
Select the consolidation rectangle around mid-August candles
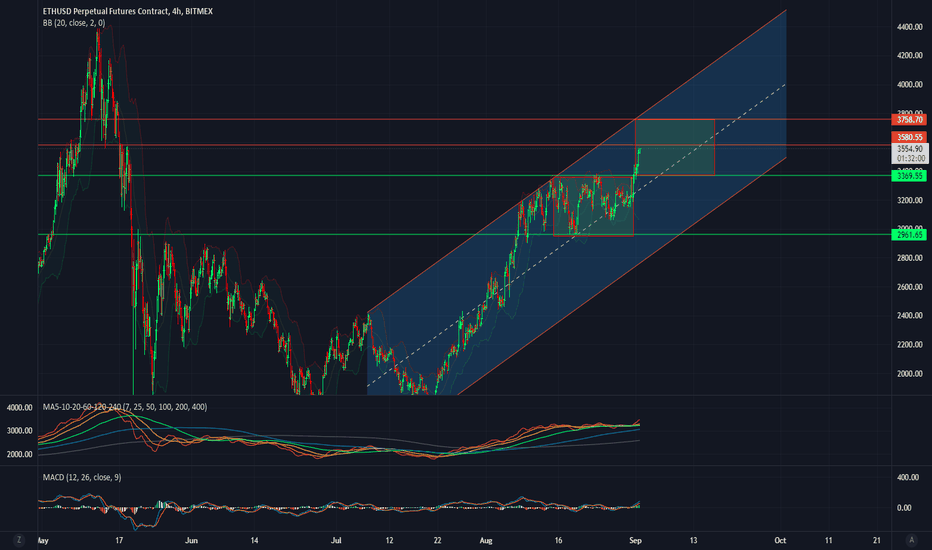pyautogui.click(x=593, y=206)
